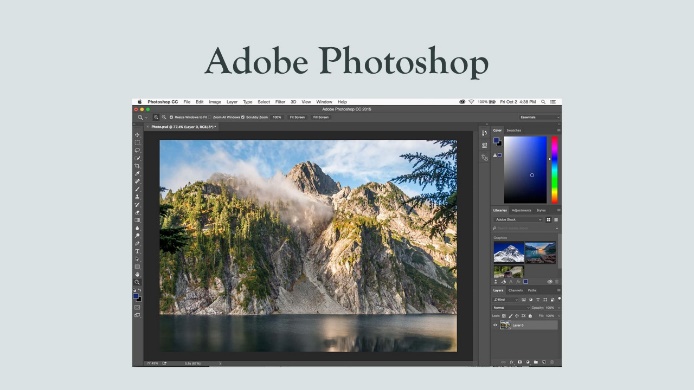The image size is (694, 390).
Task: Switch to the Swatches tab
Action: point(514,131)
